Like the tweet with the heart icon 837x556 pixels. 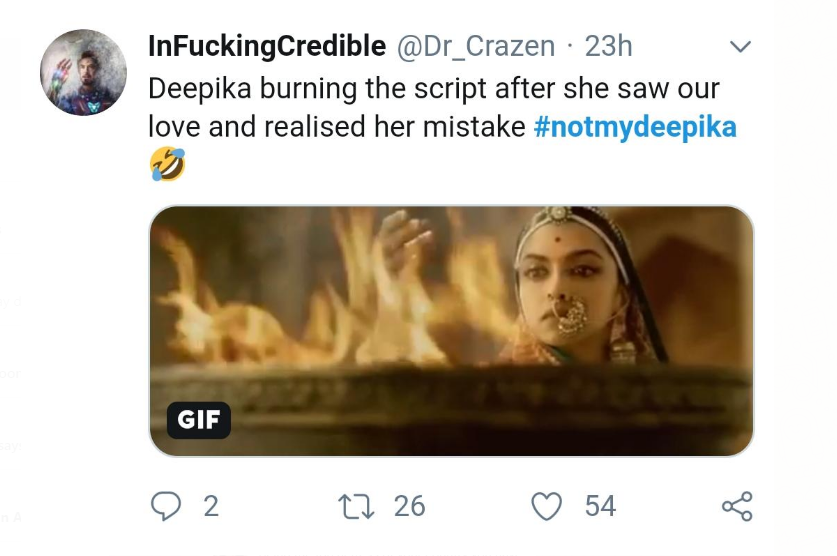click(x=546, y=507)
